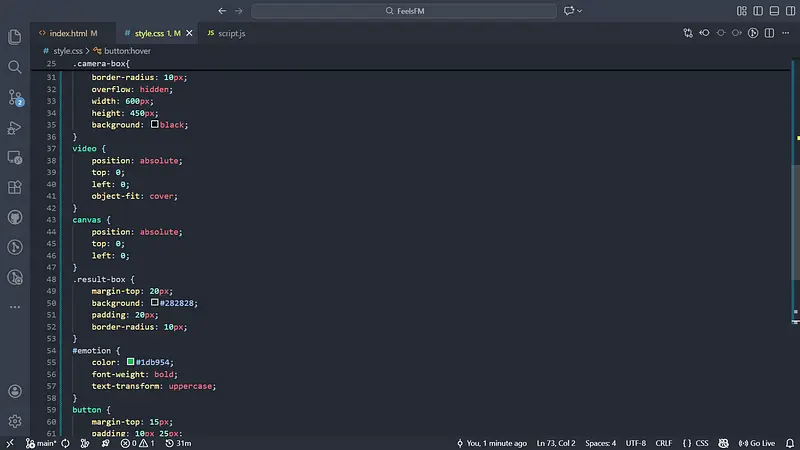800x450 pixels.
Task: Open Source Control view with badge
Action: click(15, 97)
